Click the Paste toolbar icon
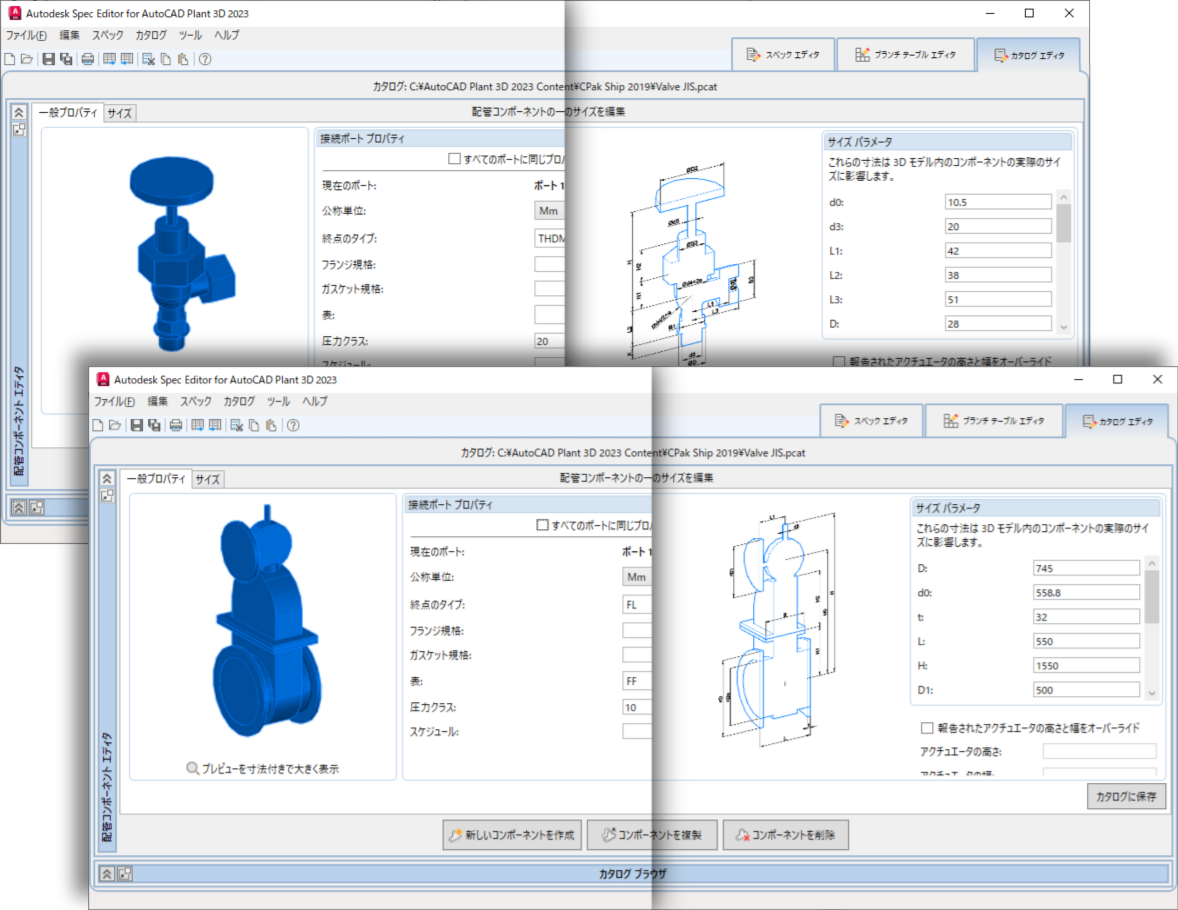 coord(272,424)
